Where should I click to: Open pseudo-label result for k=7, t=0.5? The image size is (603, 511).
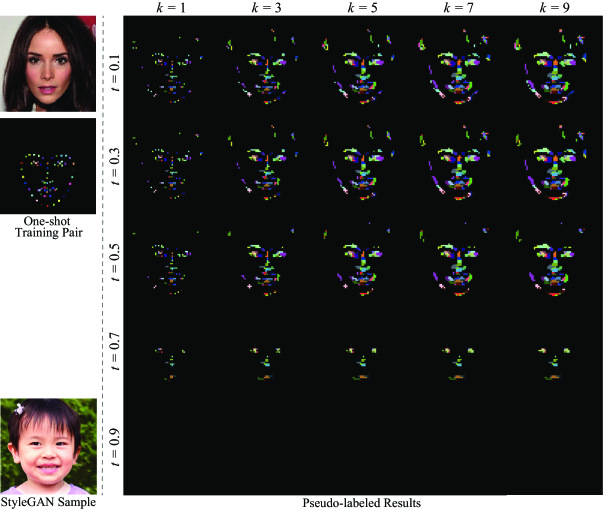click(x=458, y=255)
